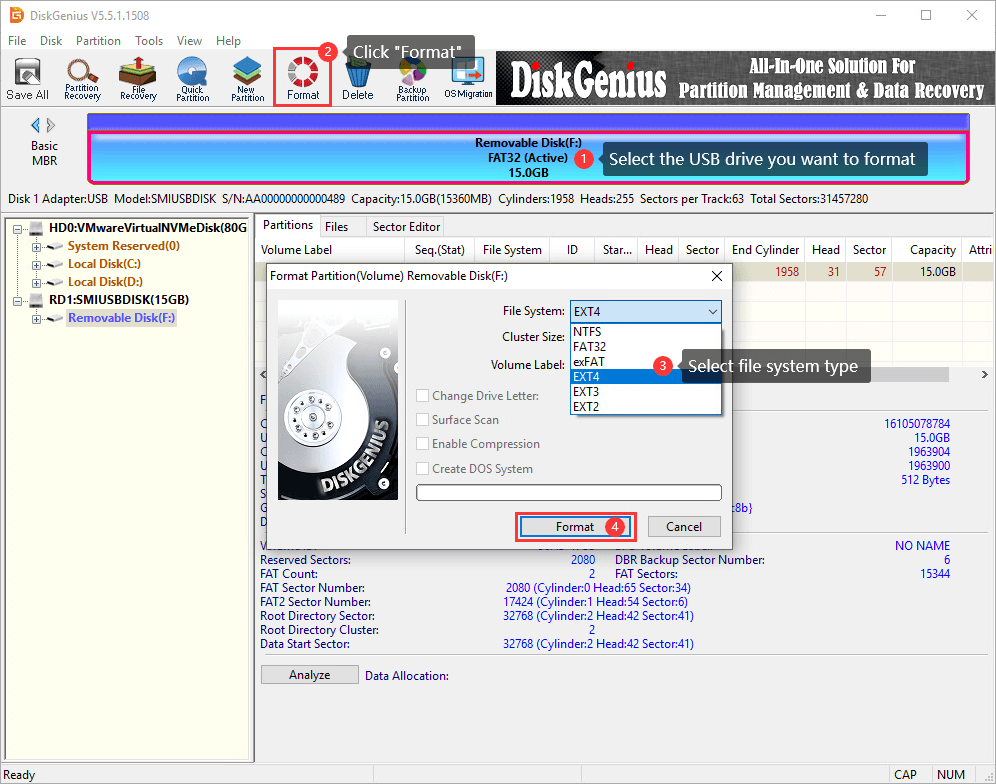Switch to the Sector Editor tab
The height and width of the screenshot is (784, 996).
click(405, 227)
